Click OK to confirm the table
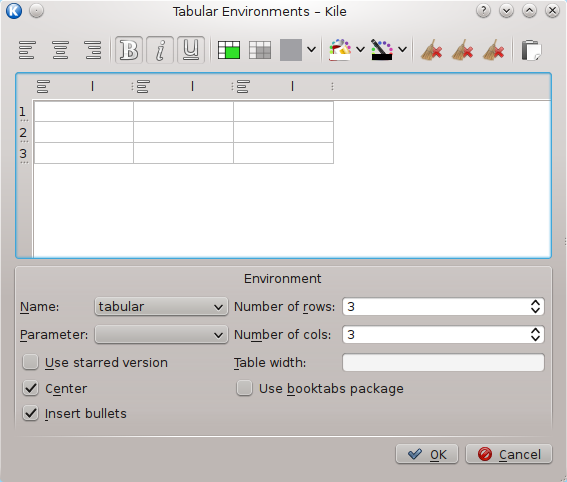Screen dimensions: 567x482 pyautogui.click(x=427, y=454)
